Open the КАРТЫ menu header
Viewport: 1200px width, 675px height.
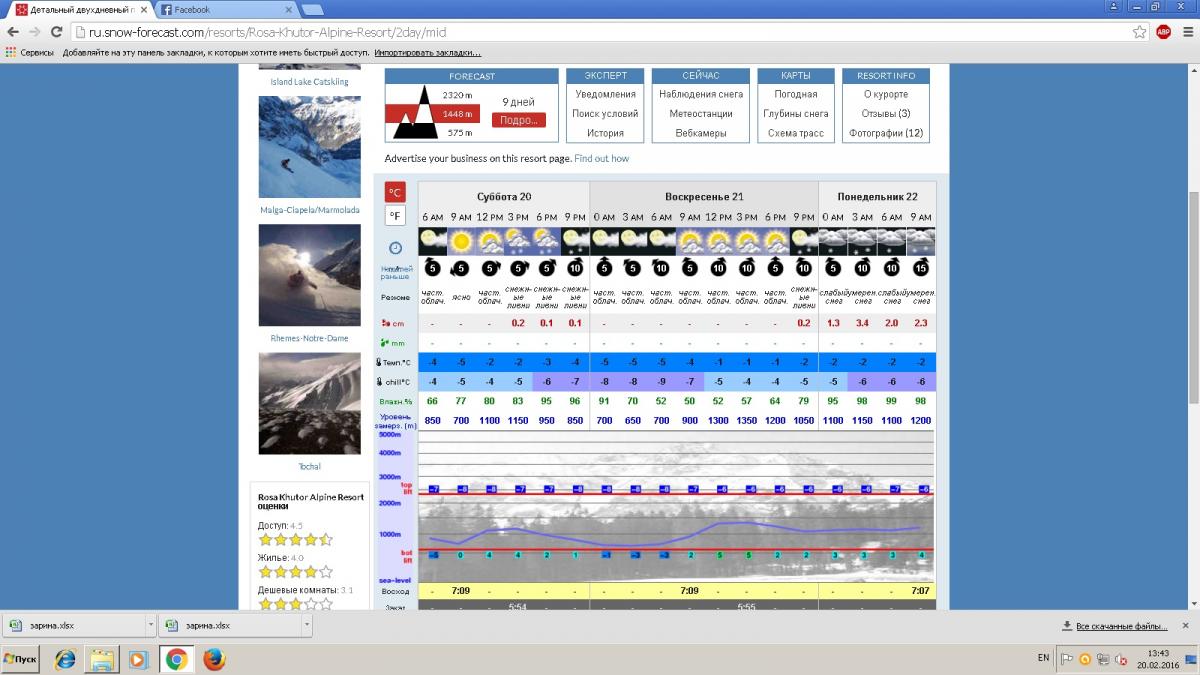tap(796, 76)
